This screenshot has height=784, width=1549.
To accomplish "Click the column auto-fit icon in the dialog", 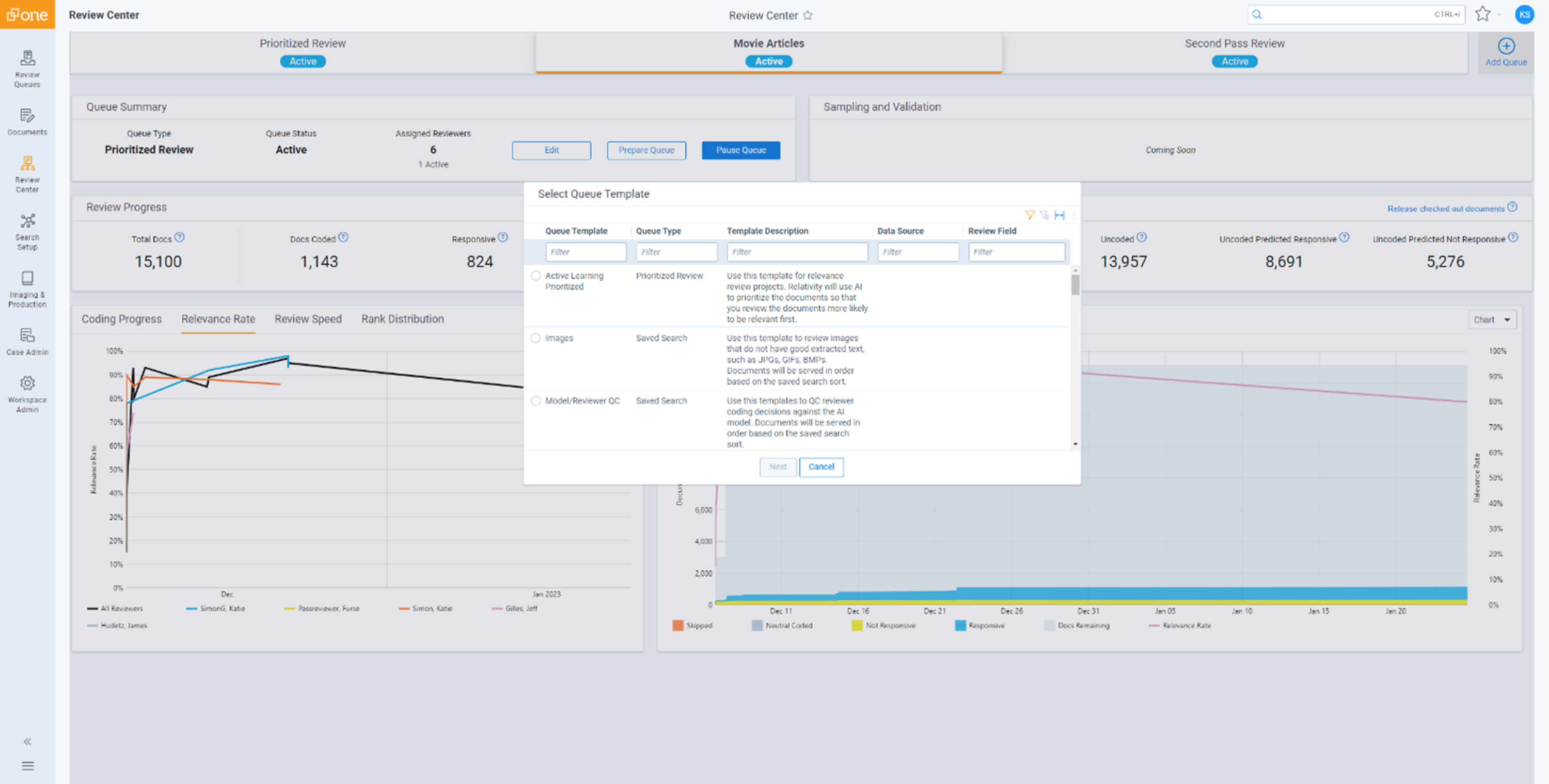I will coord(1060,215).
